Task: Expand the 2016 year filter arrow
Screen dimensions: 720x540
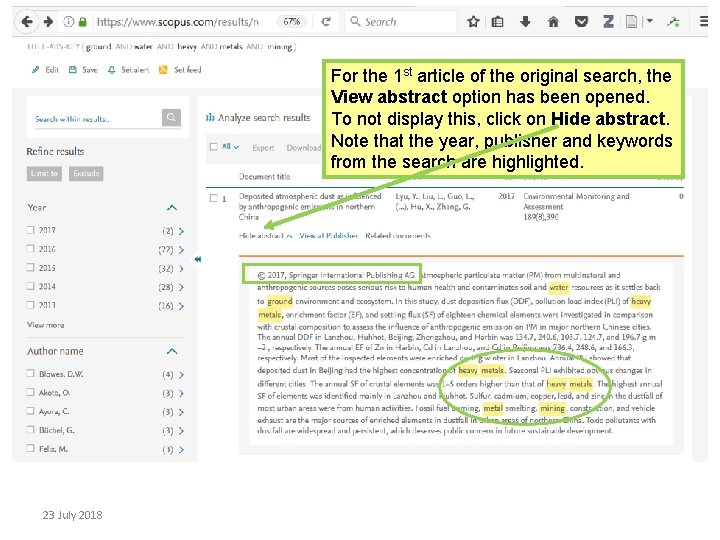Action: [181, 250]
